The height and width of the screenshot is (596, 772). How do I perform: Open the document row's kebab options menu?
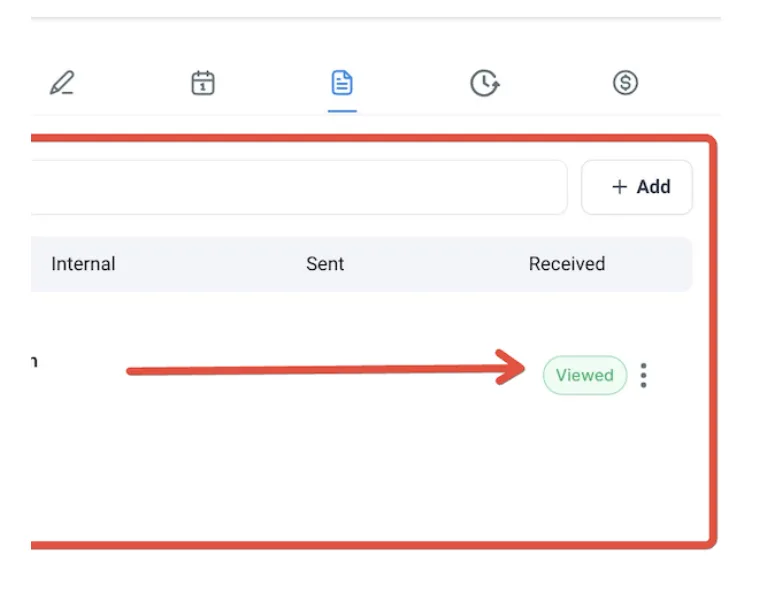pyautogui.click(x=643, y=376)
